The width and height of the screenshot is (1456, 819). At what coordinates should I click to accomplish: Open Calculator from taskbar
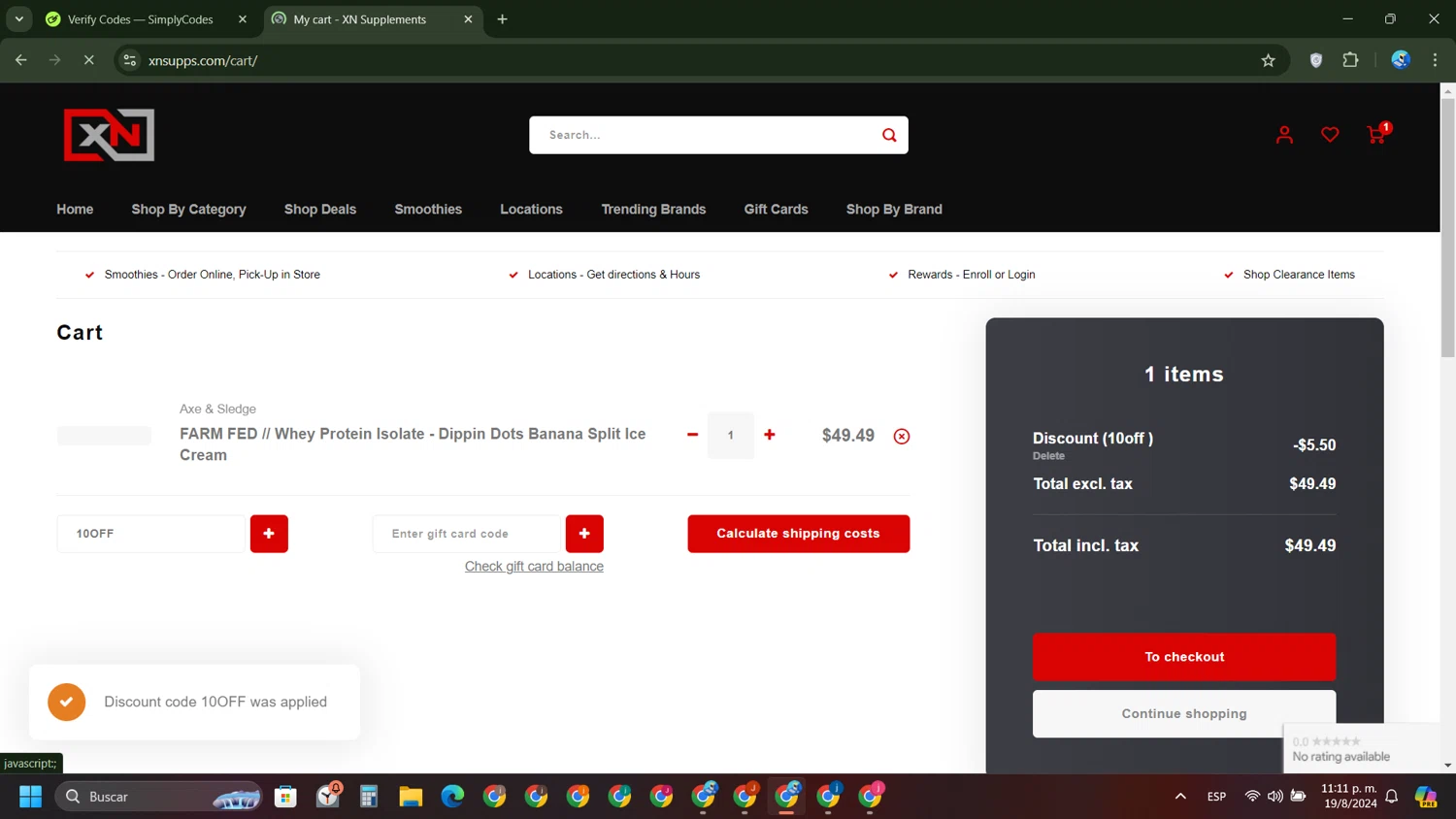(x=369, y=797)
